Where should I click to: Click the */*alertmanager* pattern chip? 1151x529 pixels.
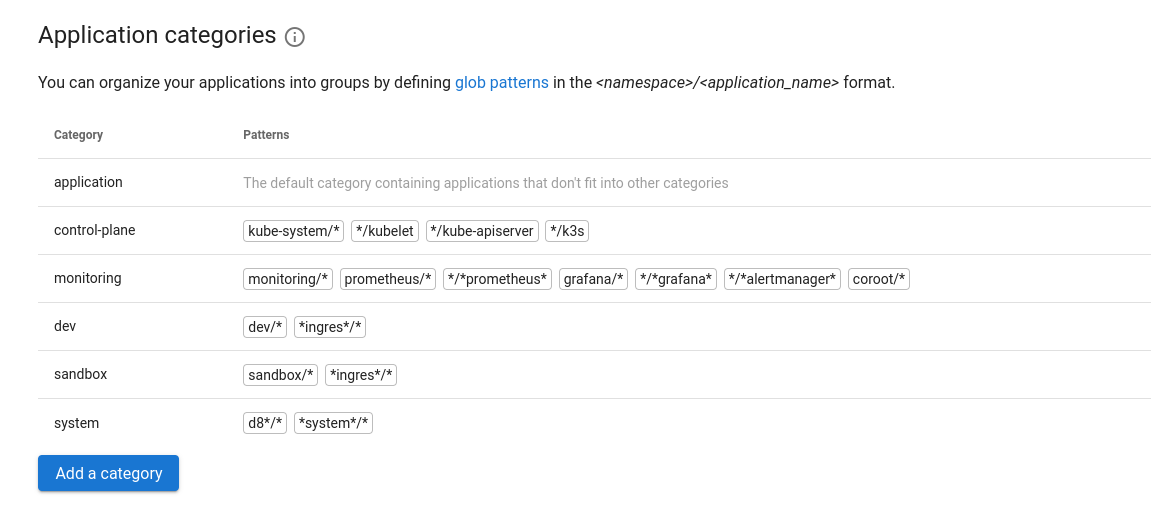(x=782, y=279)
